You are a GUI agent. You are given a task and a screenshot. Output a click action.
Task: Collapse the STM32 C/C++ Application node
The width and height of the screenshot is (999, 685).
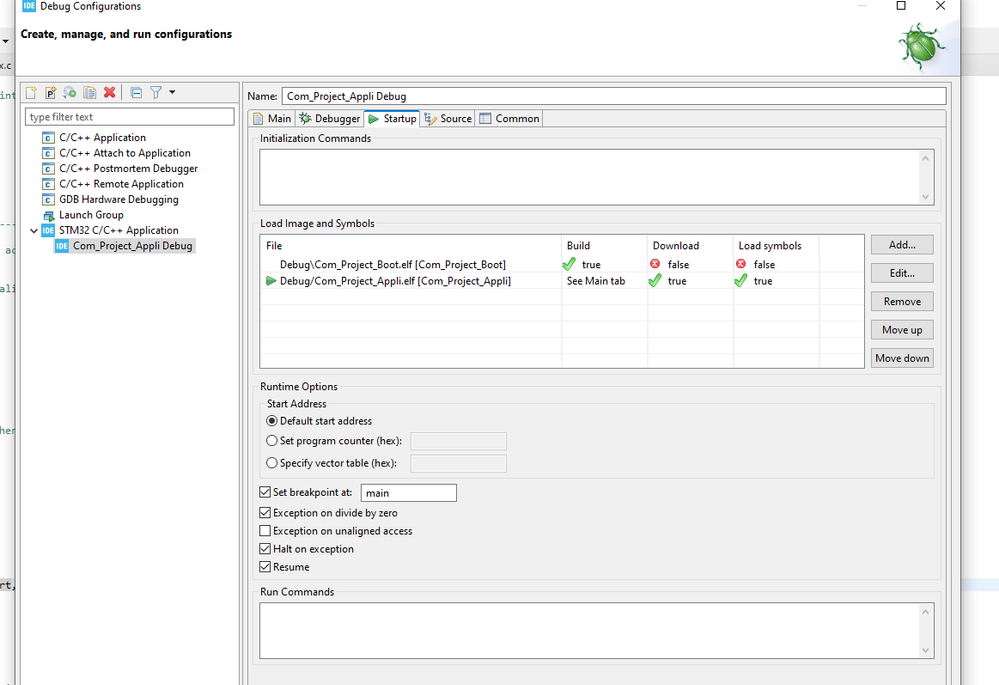pyautogui.click(x=34, y=230)
